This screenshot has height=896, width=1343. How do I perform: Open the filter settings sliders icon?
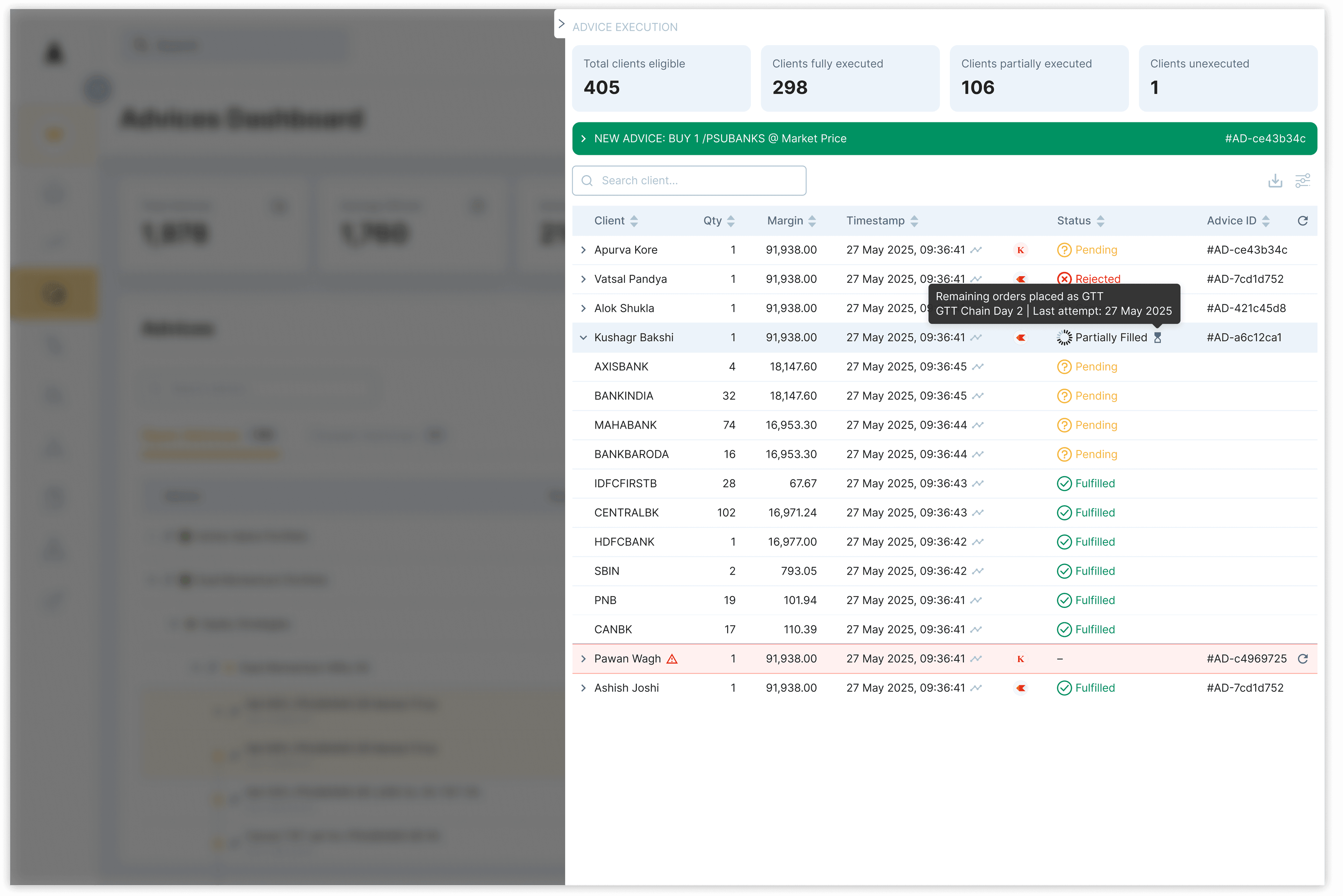tap(1302, 181)
